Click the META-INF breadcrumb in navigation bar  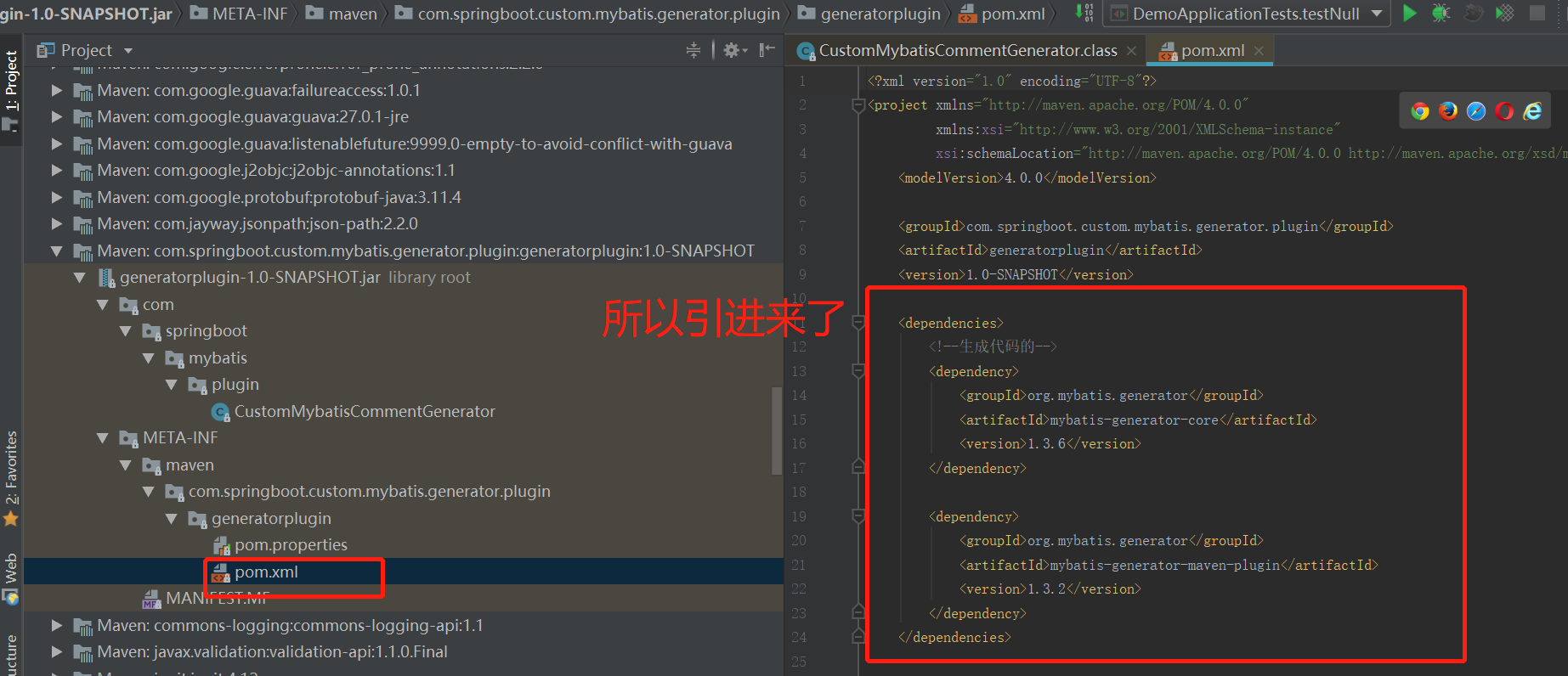pos(239,14)
